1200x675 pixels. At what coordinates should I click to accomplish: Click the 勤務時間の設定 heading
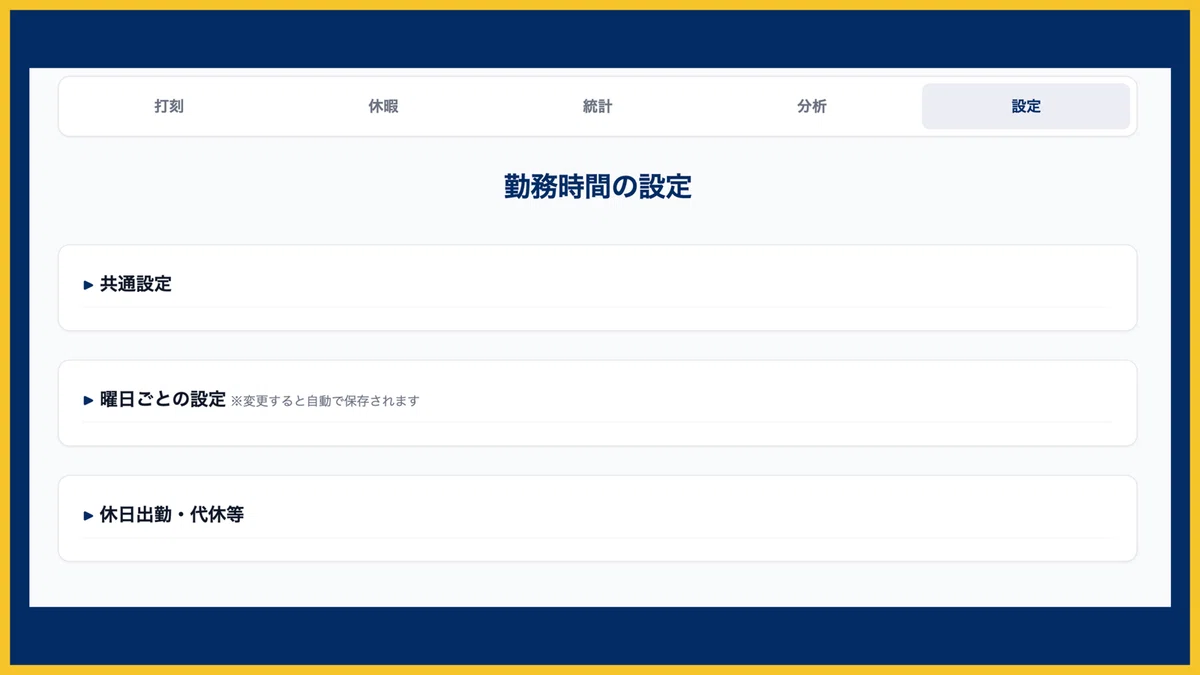point(598,187)
